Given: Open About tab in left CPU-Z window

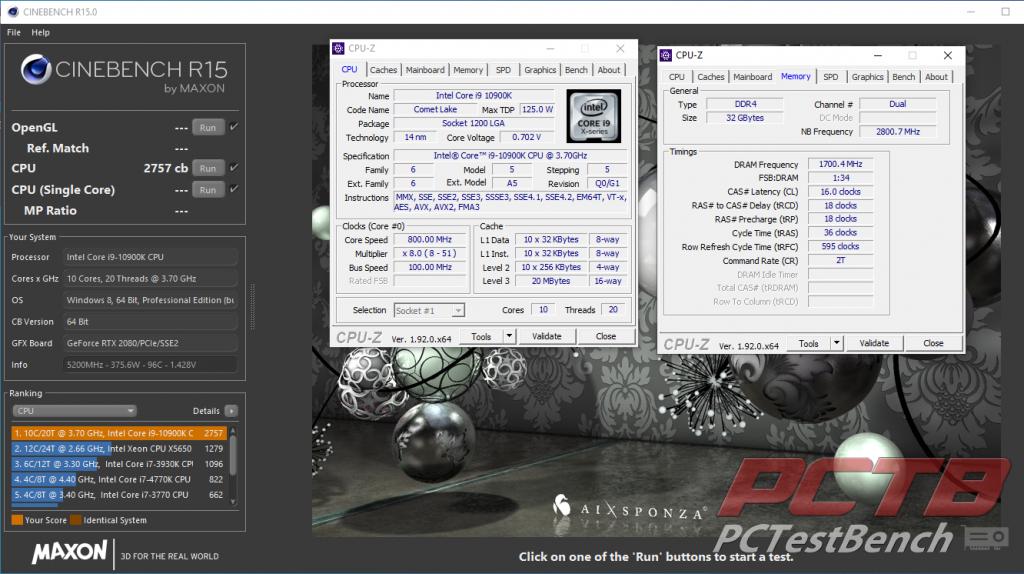Looking at the screenshot, I should 609,70.
